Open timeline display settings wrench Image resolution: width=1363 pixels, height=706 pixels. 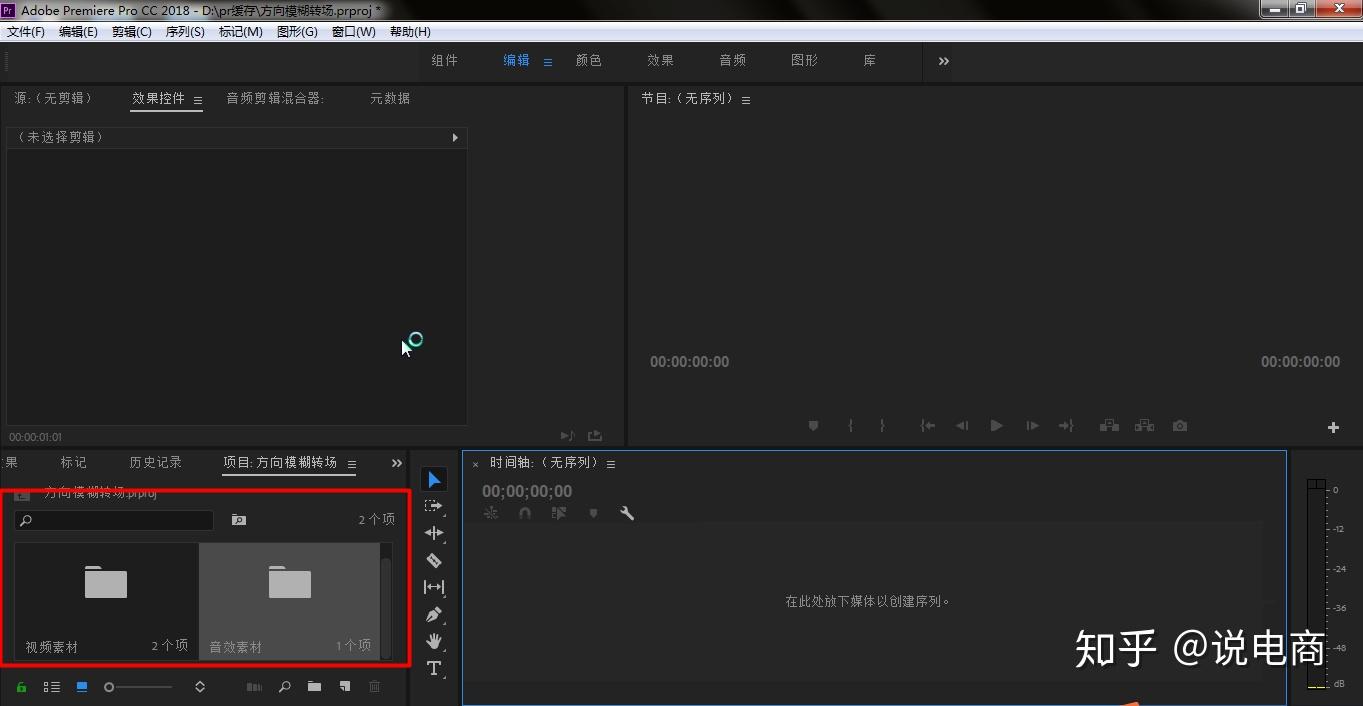click(x=627, y=513)
